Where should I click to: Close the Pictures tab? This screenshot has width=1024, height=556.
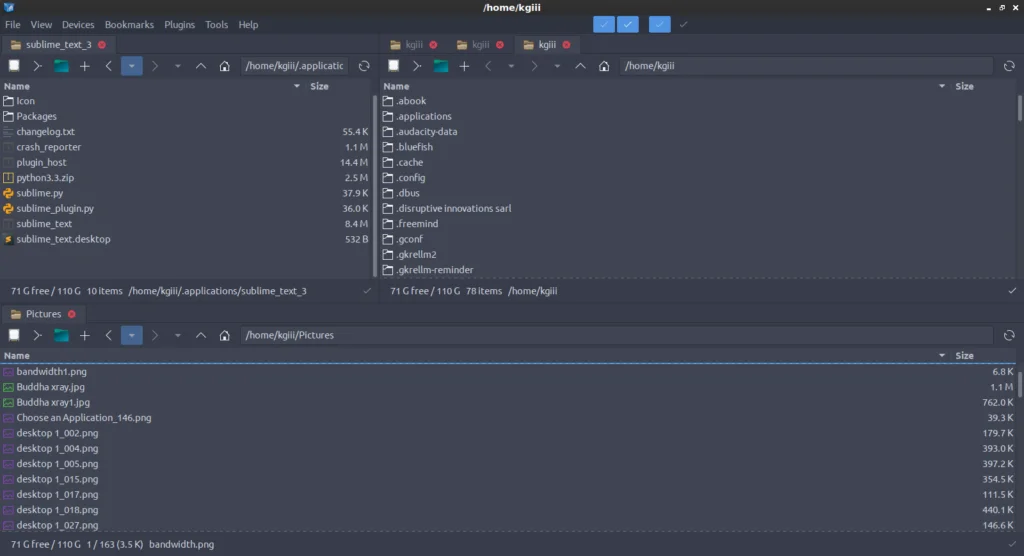[x=72, y=314]
